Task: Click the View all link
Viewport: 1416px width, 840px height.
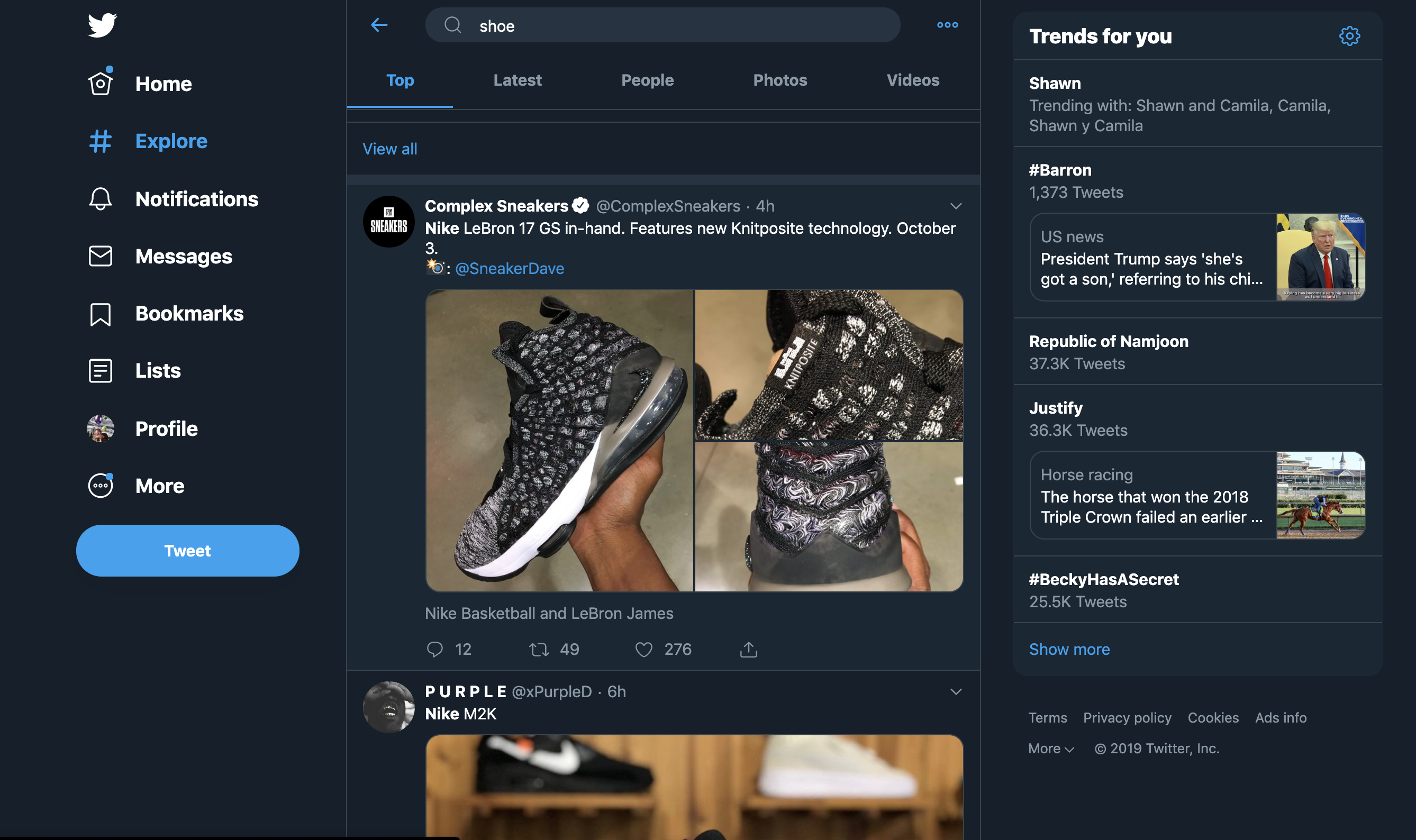Action: [x=389, y=149]
